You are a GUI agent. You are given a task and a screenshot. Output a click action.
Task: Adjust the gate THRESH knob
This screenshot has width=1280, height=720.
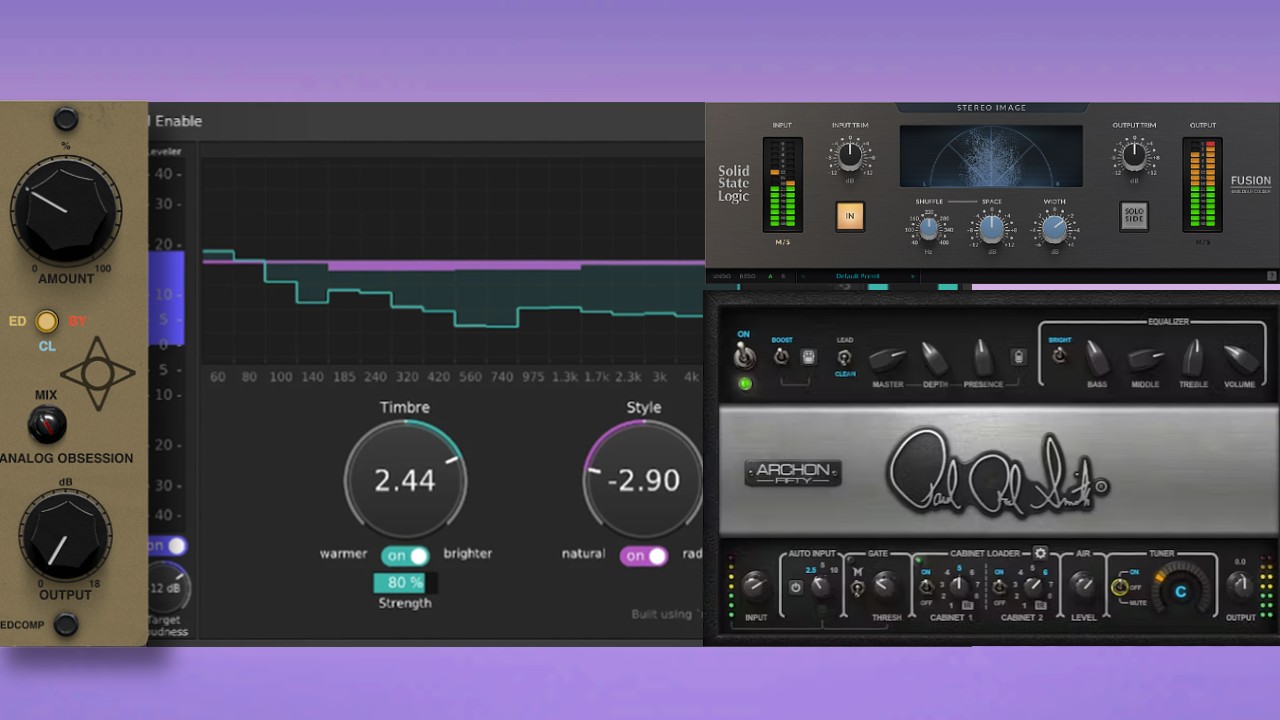(886, 585)
